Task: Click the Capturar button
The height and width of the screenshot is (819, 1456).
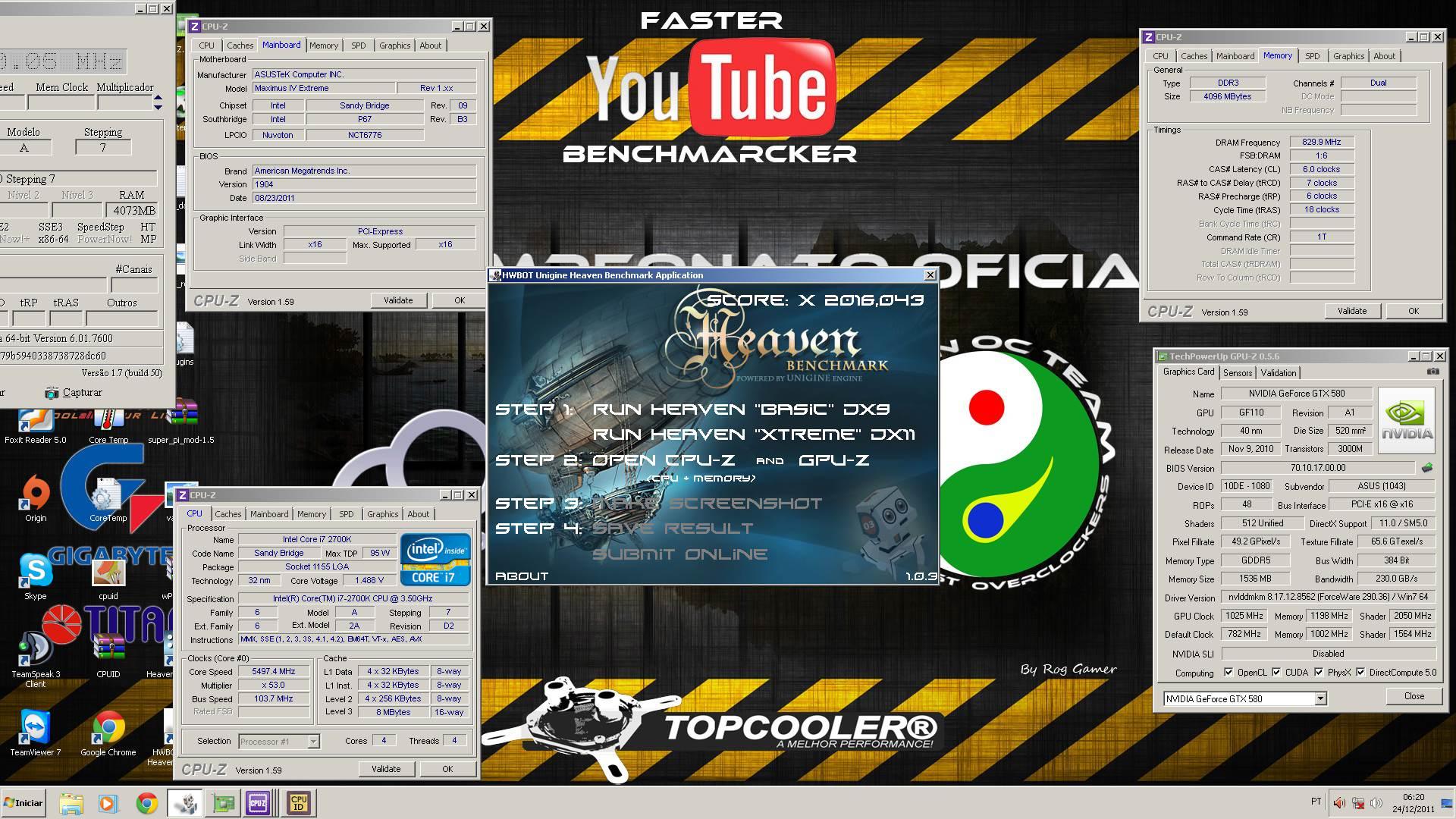Action: [73, 392]
